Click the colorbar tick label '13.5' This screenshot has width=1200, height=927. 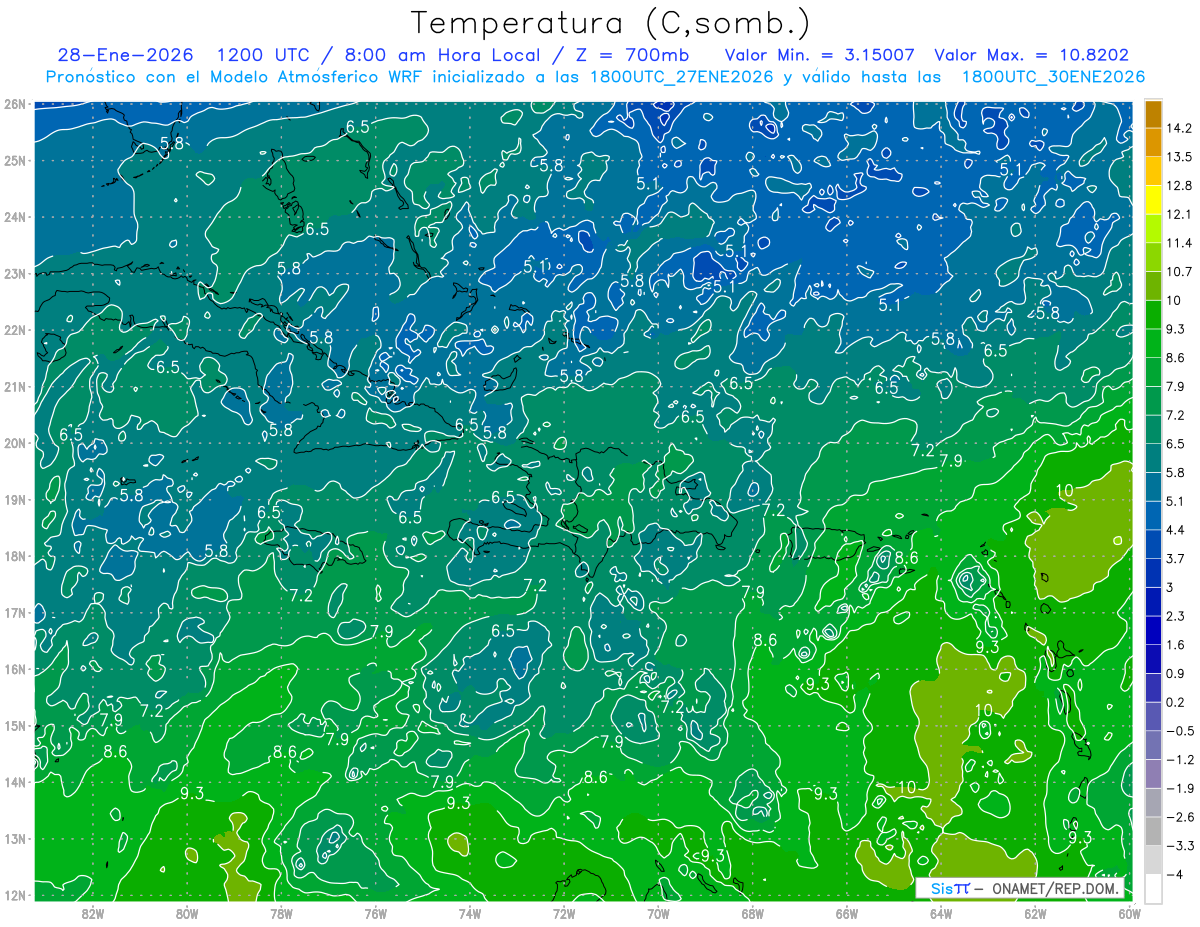point(1181,157)
